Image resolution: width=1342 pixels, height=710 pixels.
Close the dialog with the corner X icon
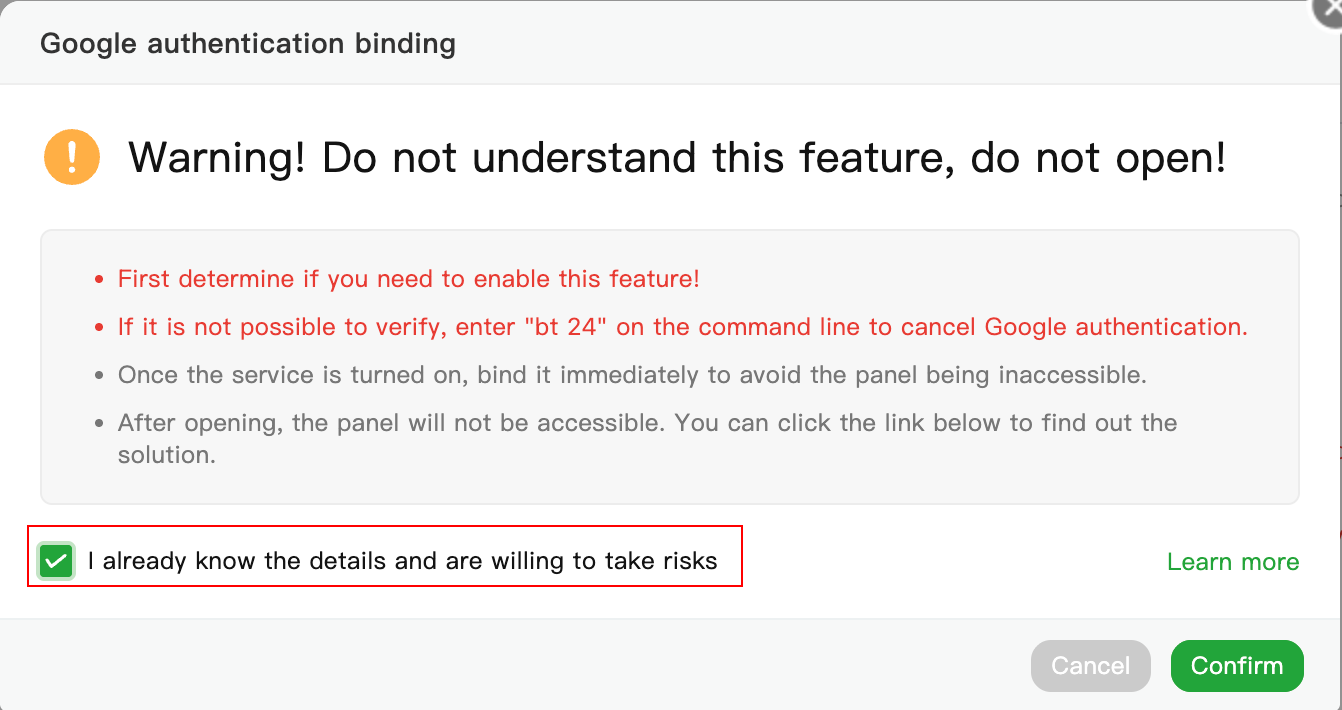coord(1329,10)
